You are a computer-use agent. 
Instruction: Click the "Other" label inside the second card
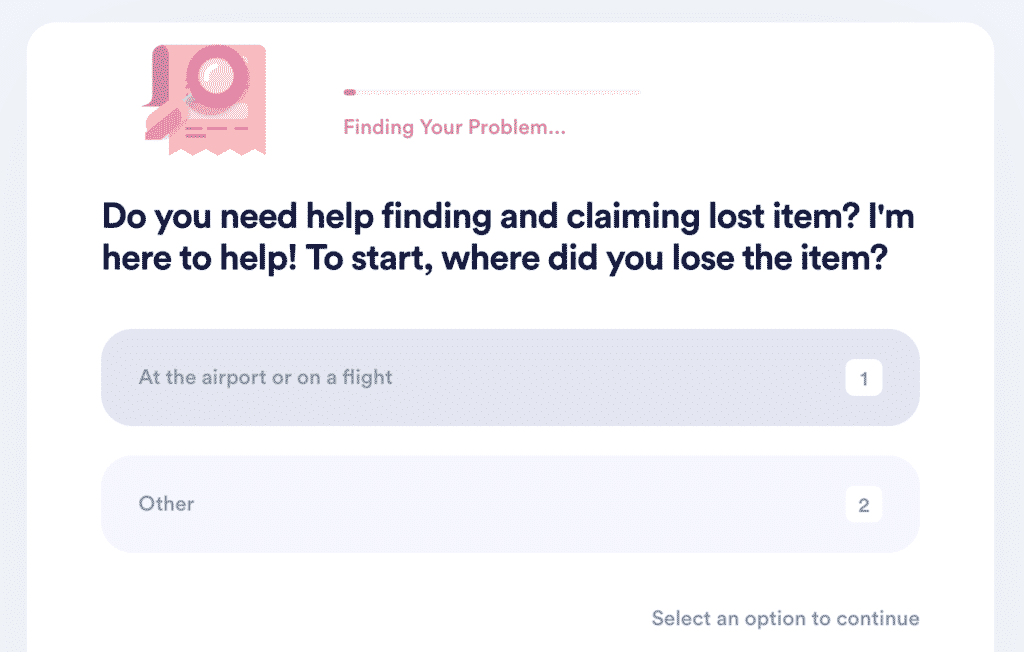(166, 504)
